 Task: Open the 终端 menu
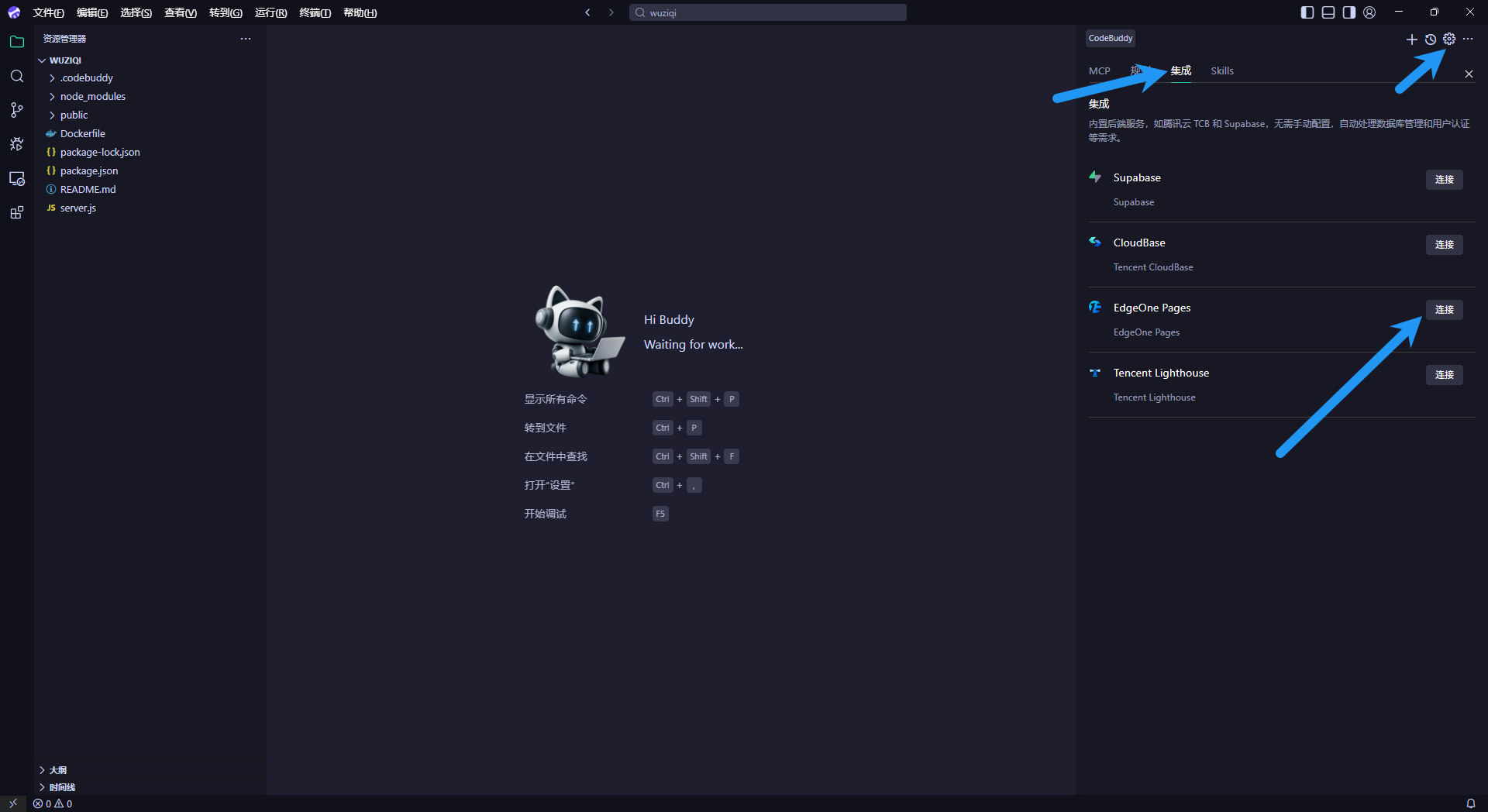315,12
